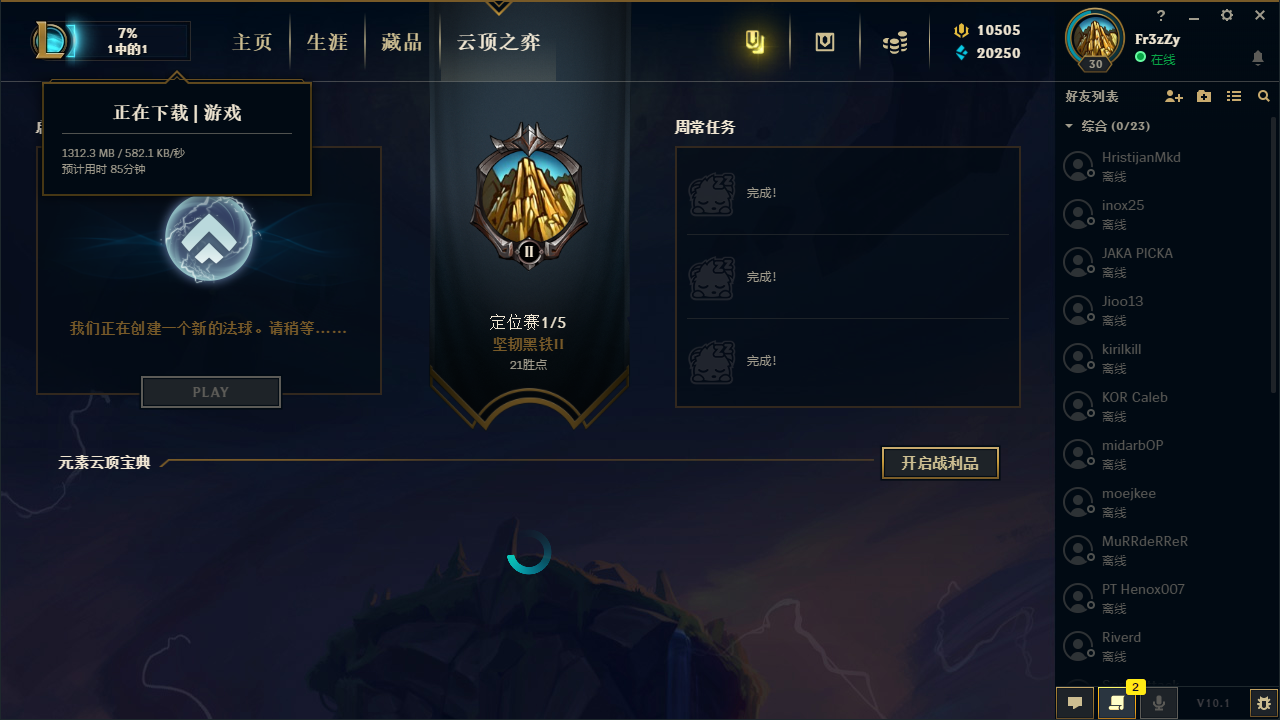Toggle the voice microphone button
This screenshot has height=720, width=1280.
[x=1159, y=703]
